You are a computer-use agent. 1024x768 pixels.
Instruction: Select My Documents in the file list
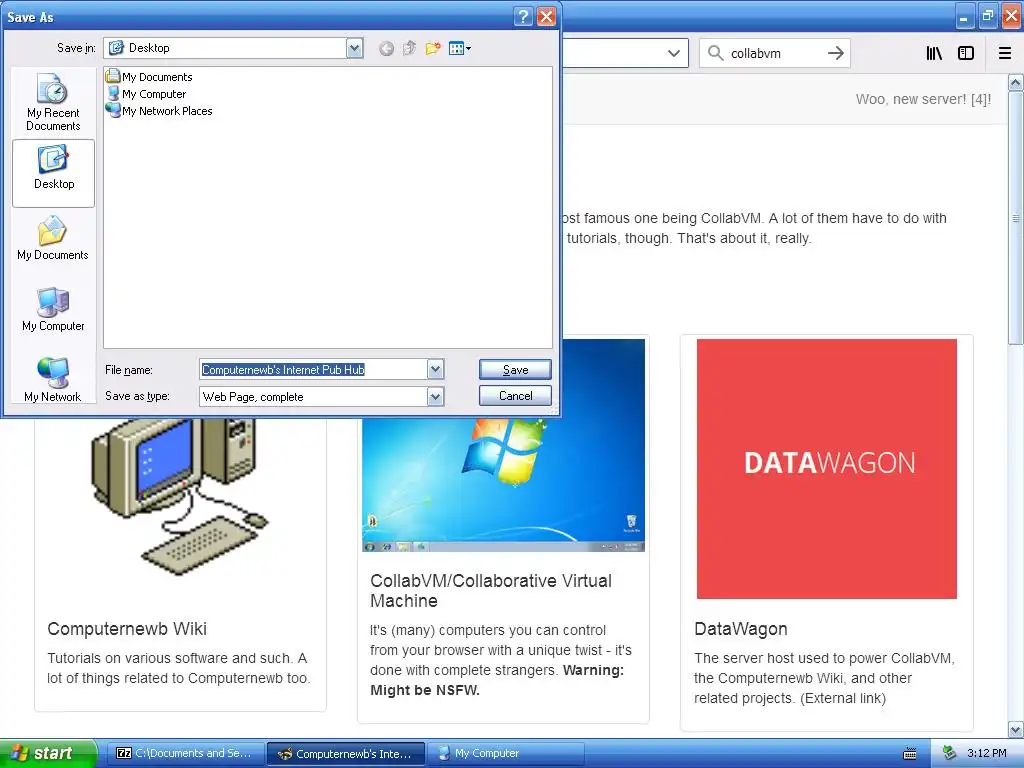coord(150,76)
